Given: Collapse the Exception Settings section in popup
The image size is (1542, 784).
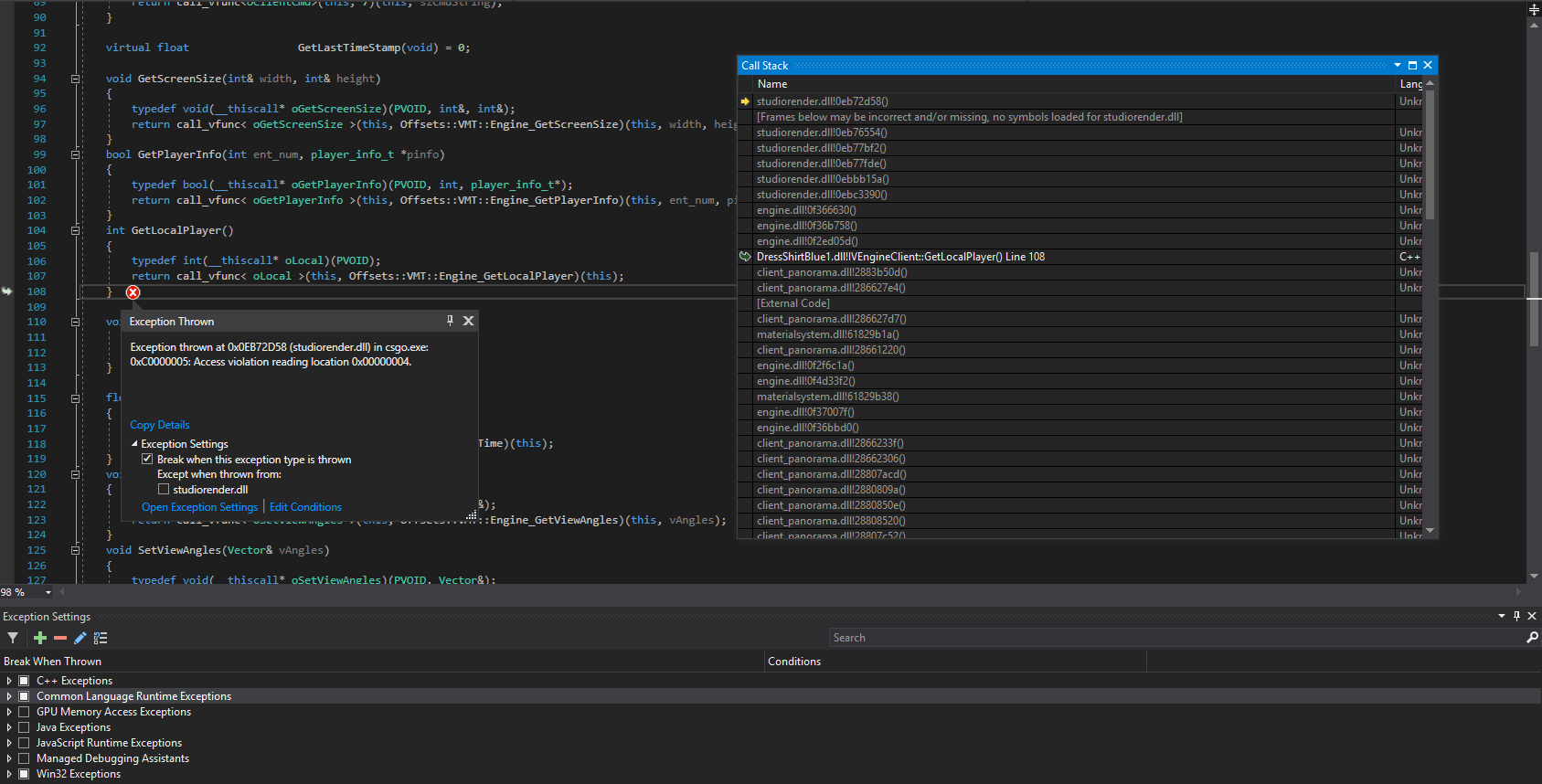Looking at the screenshot, I should (x=134, y=444).
